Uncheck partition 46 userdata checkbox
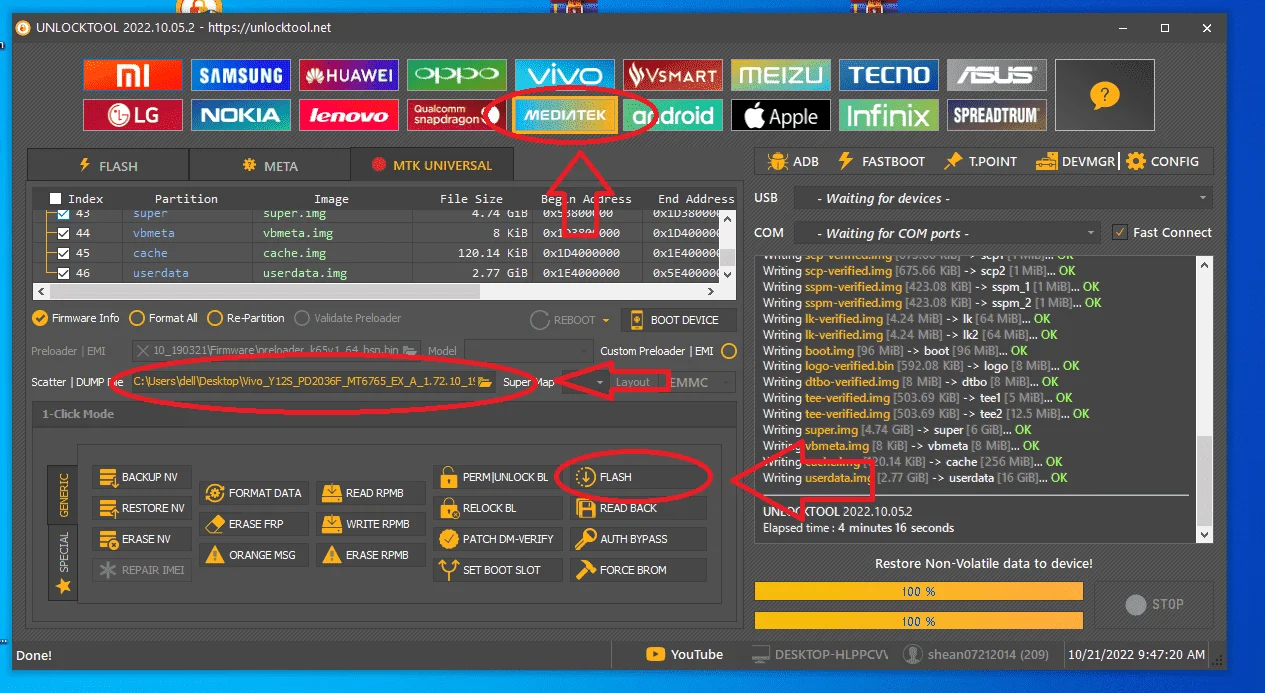The height and width of the screenshot is (693, 1265). (x=64, y=273)
